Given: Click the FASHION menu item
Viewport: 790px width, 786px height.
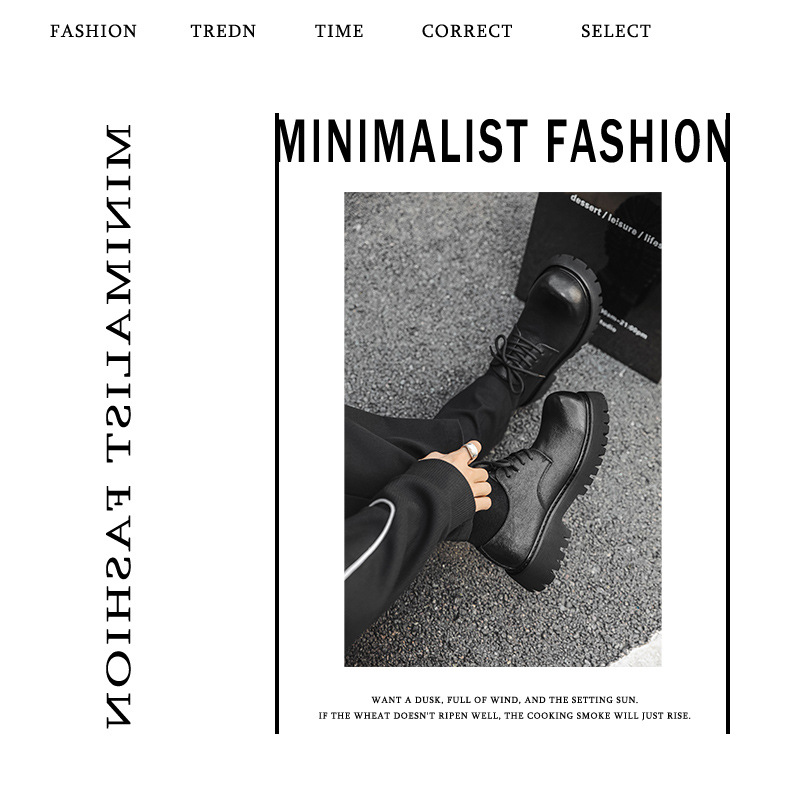Looking at the screenshot, I should [x=93, y=31].
